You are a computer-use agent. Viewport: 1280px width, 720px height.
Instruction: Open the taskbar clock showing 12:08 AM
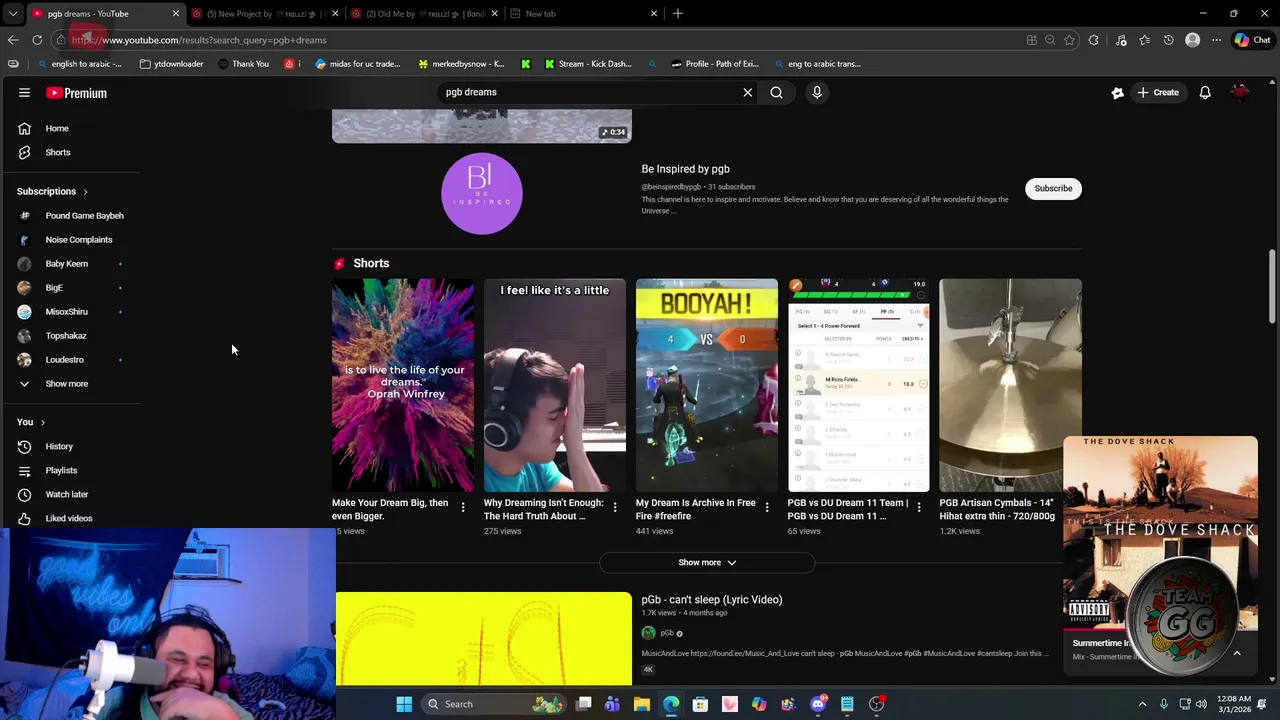[x=1235, y=704]
